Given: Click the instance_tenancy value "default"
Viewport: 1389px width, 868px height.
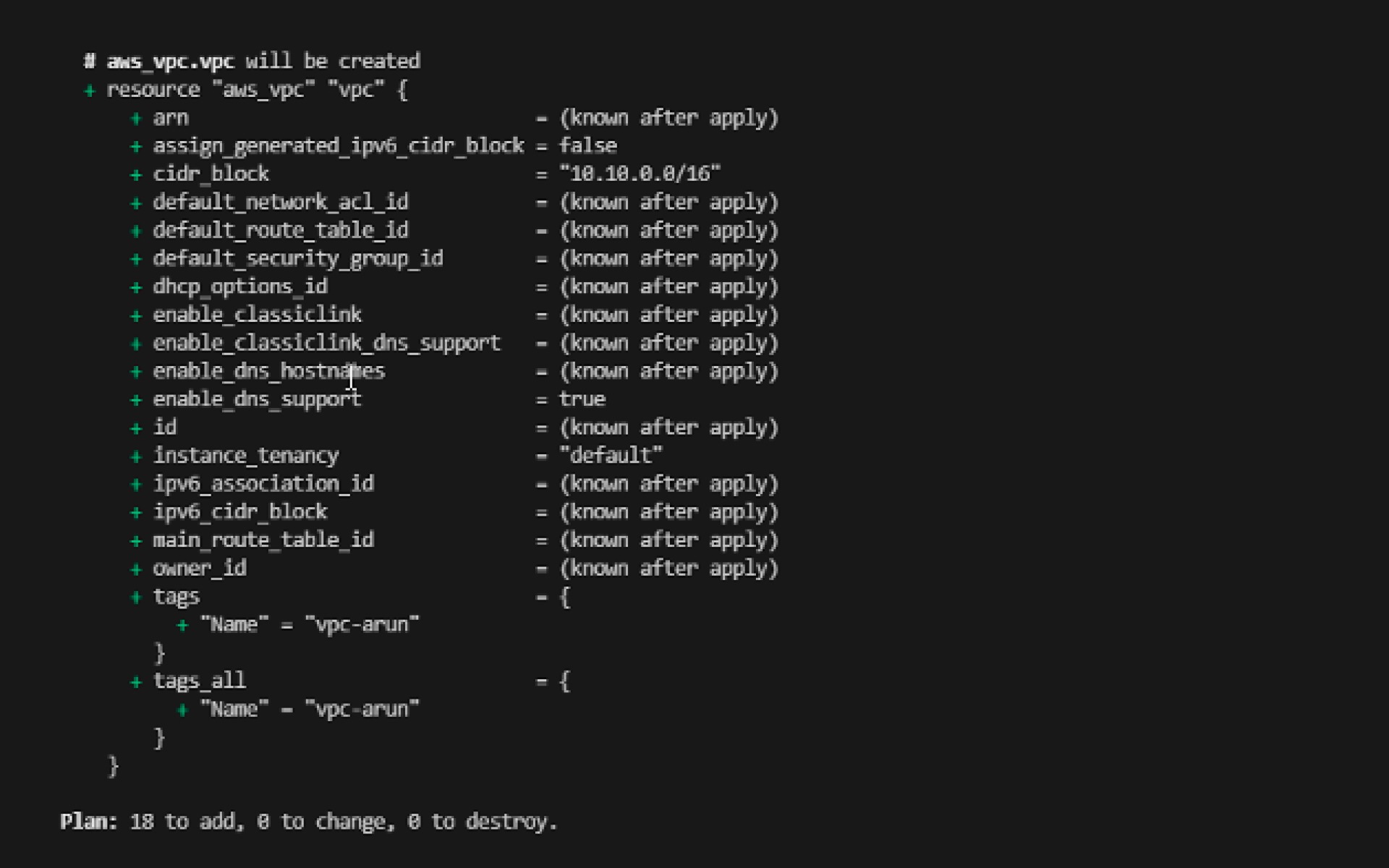Looking at the screenshot, I should [x=611, y=456].
